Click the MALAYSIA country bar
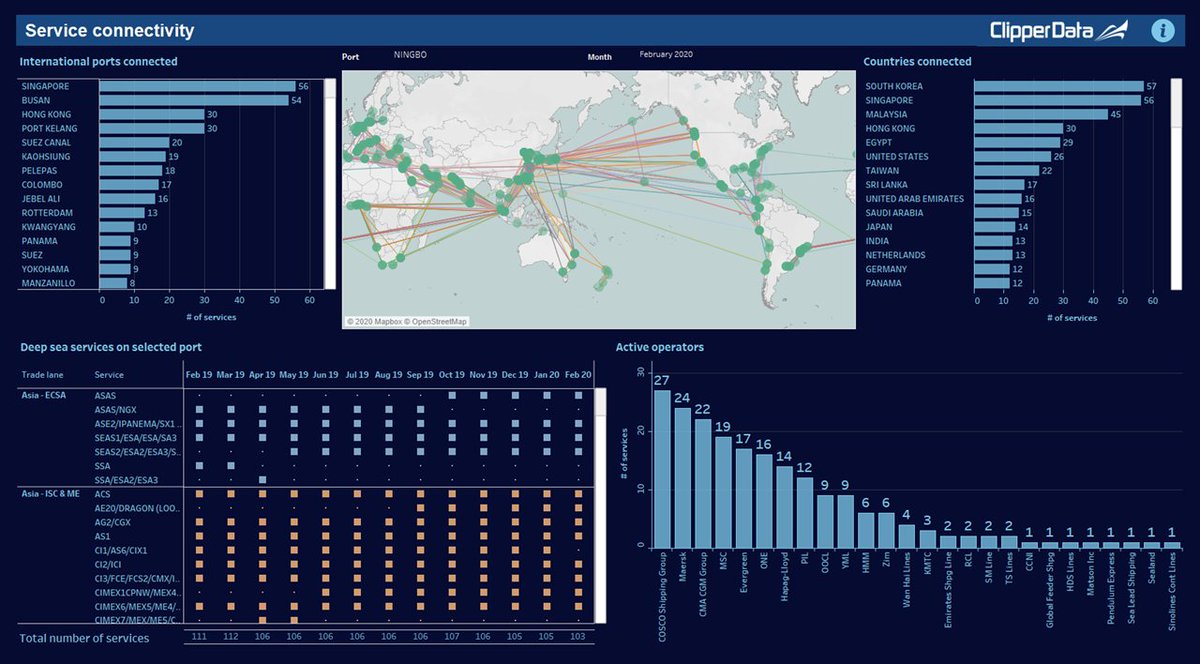Viewport: 1200px width, 664px height. (1041, 115)
